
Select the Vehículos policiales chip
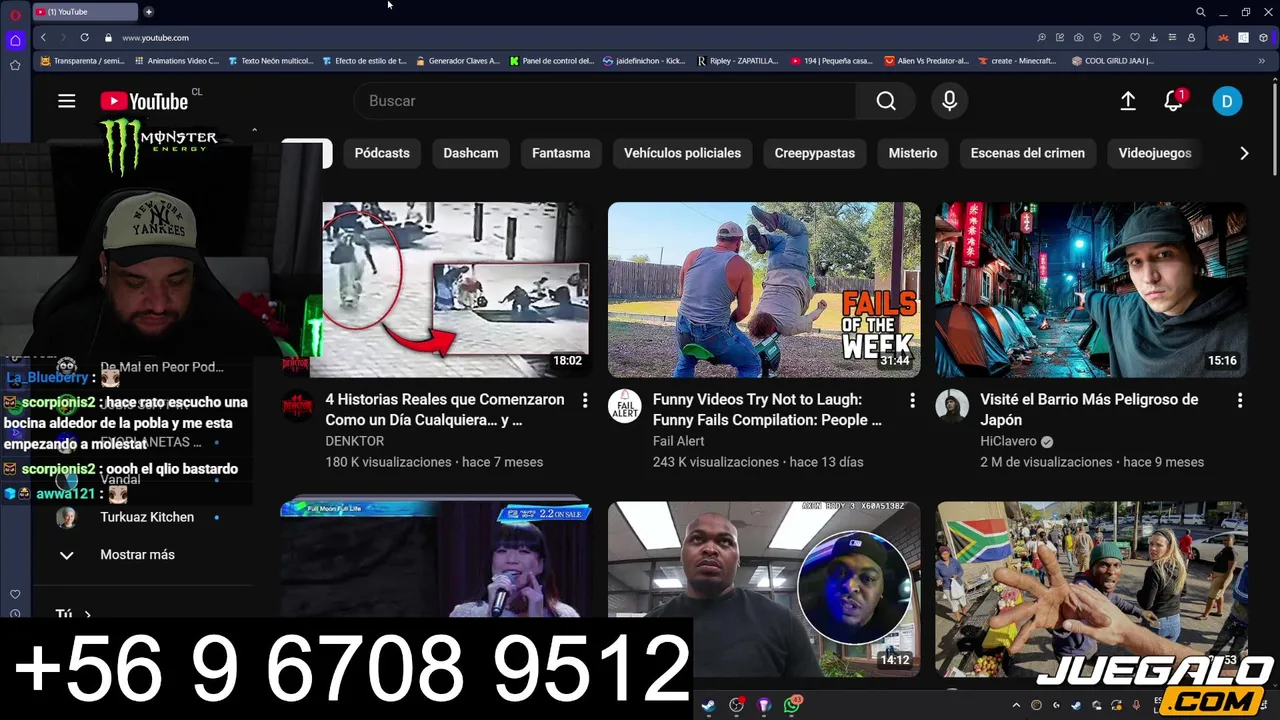pos(682,153)
